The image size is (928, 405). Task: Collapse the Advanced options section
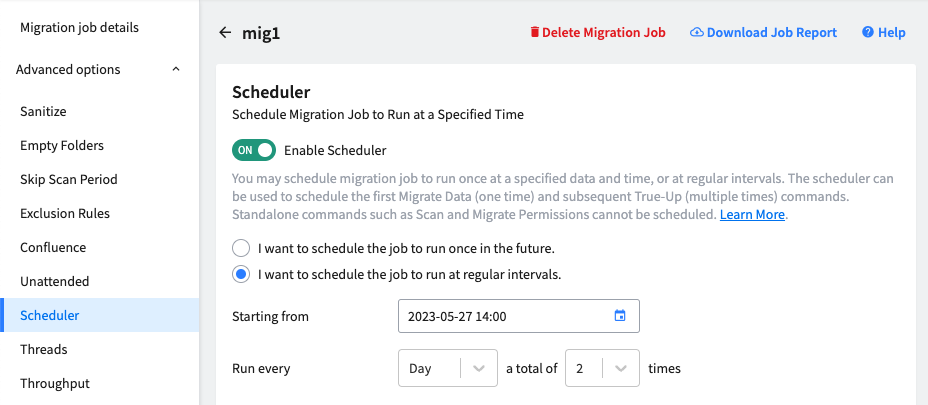coord(176,69)
